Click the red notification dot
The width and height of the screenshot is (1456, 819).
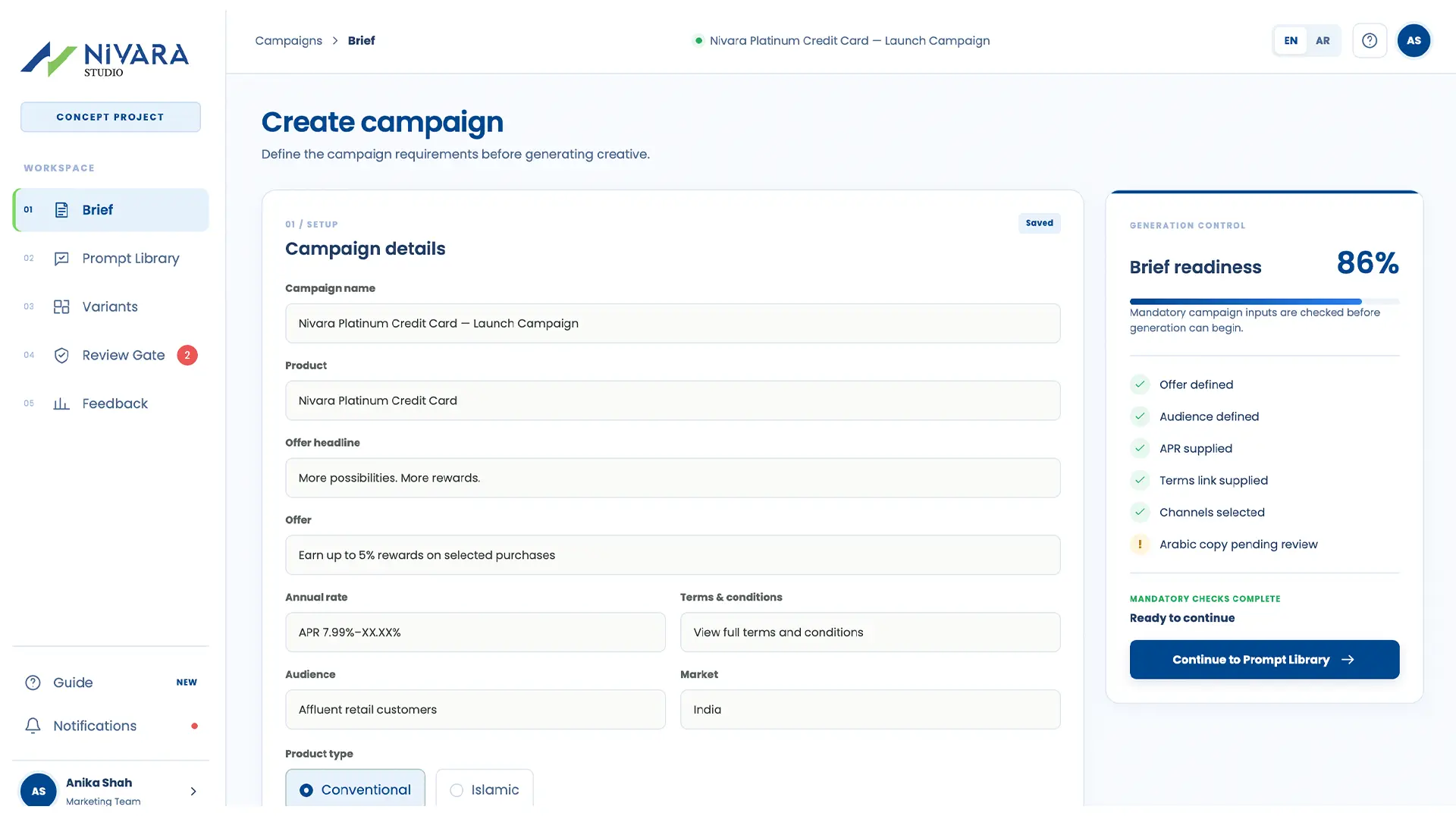click(x=195, y=726)
